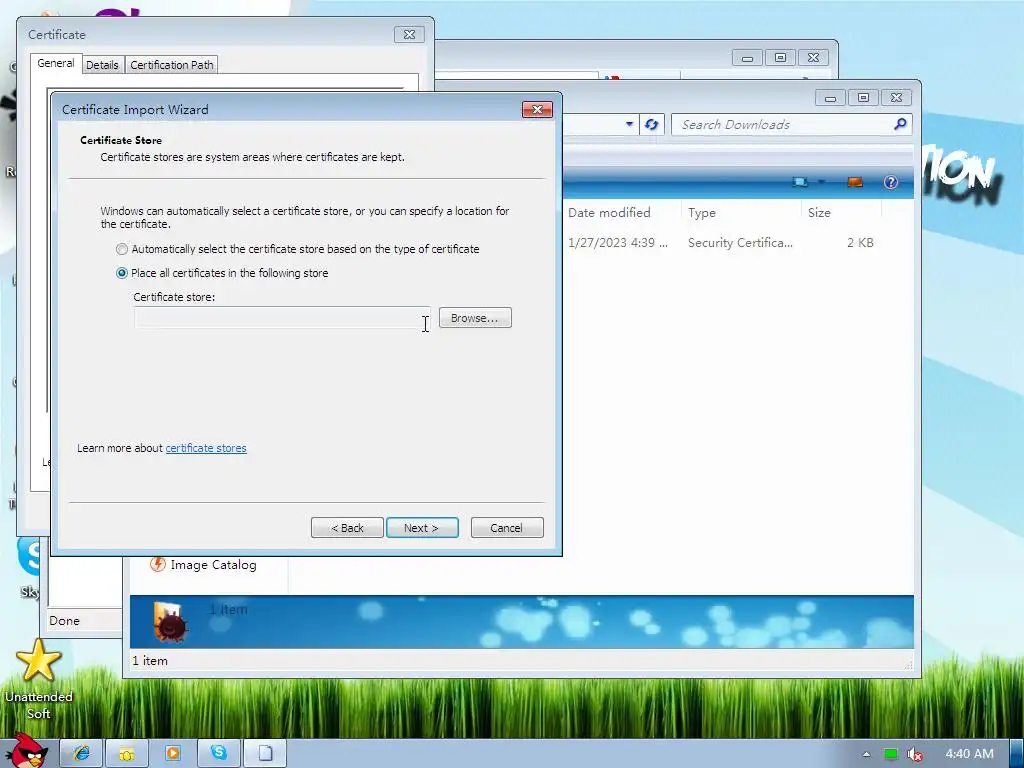Close the Certificate Import Wizard dialog
1024x768 pixels.
click(x=537, y=109)
